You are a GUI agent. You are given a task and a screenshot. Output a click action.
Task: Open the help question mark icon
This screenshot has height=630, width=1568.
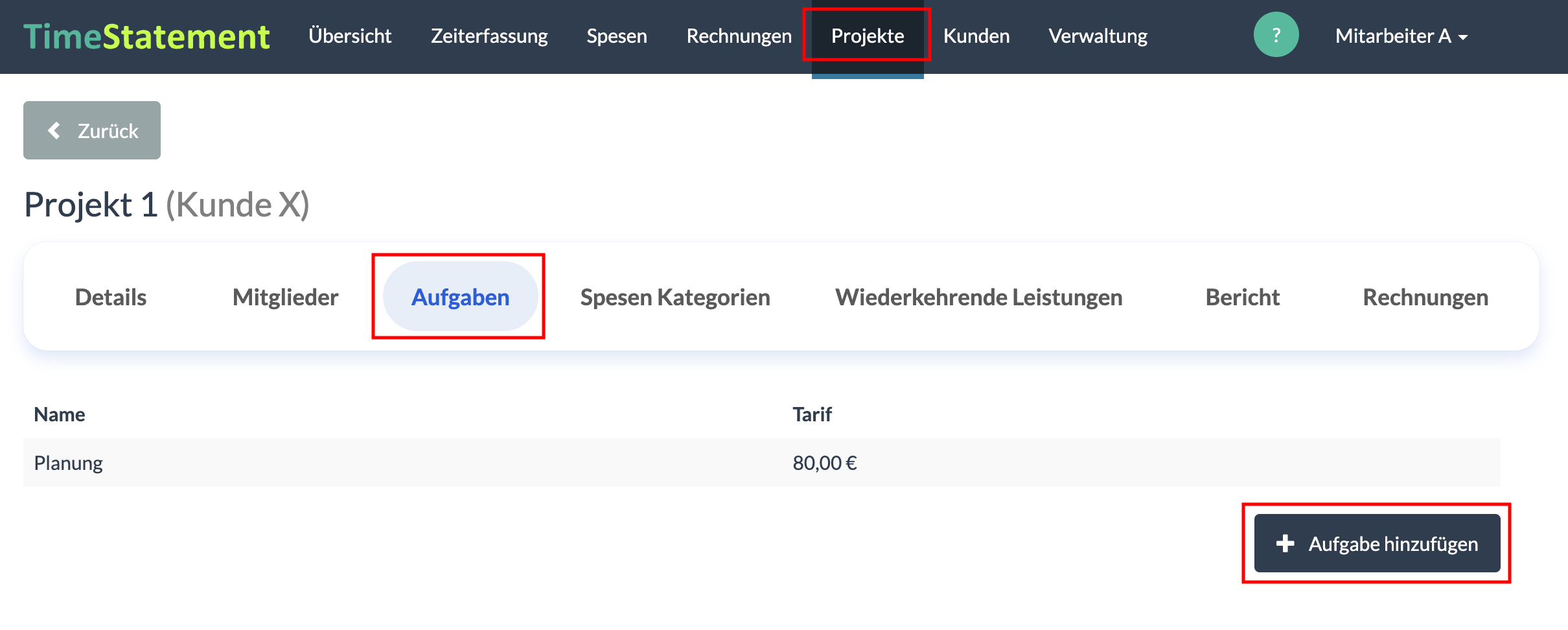point(1276,35)
